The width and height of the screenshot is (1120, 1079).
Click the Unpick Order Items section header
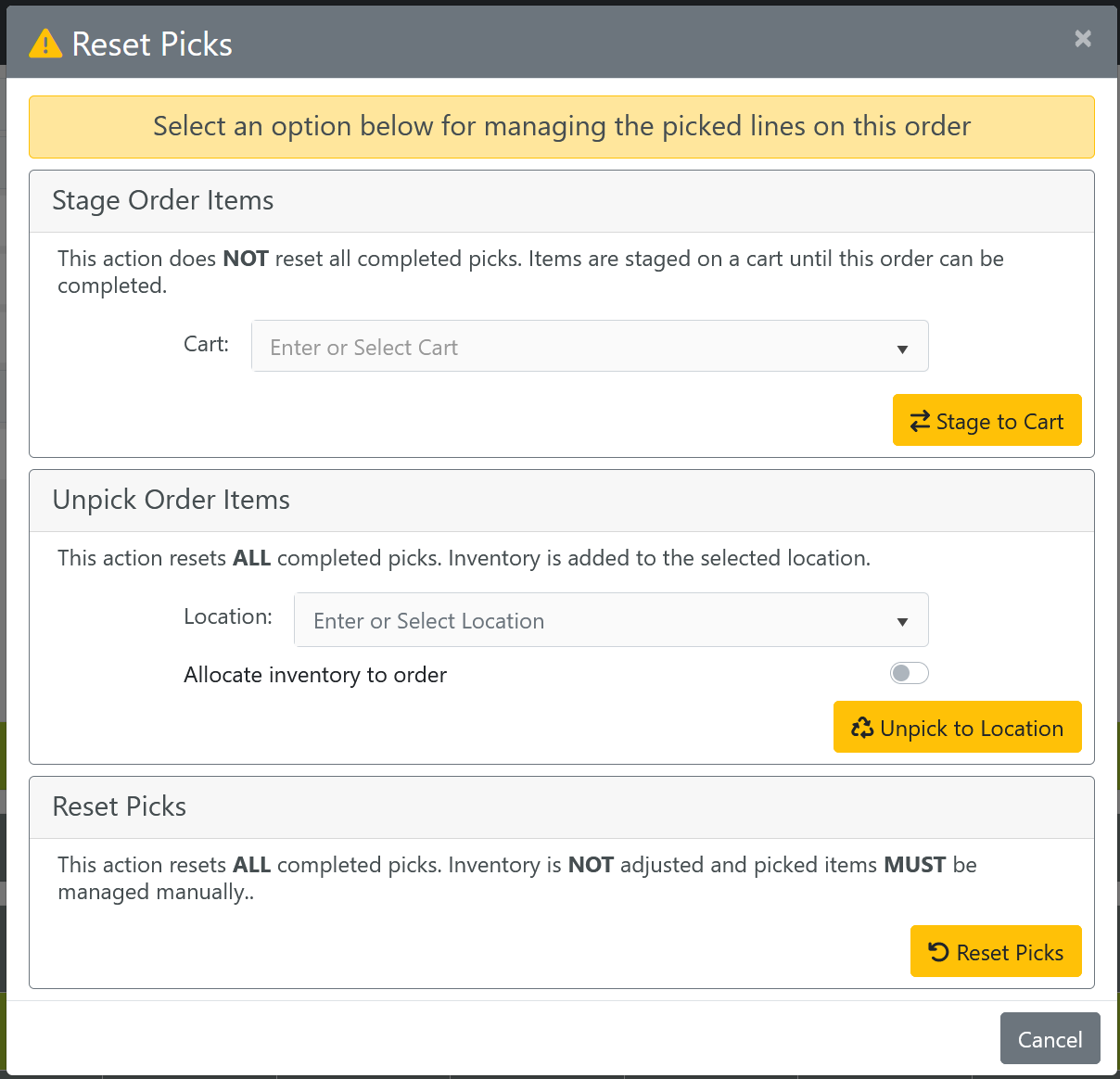[172, 501]
